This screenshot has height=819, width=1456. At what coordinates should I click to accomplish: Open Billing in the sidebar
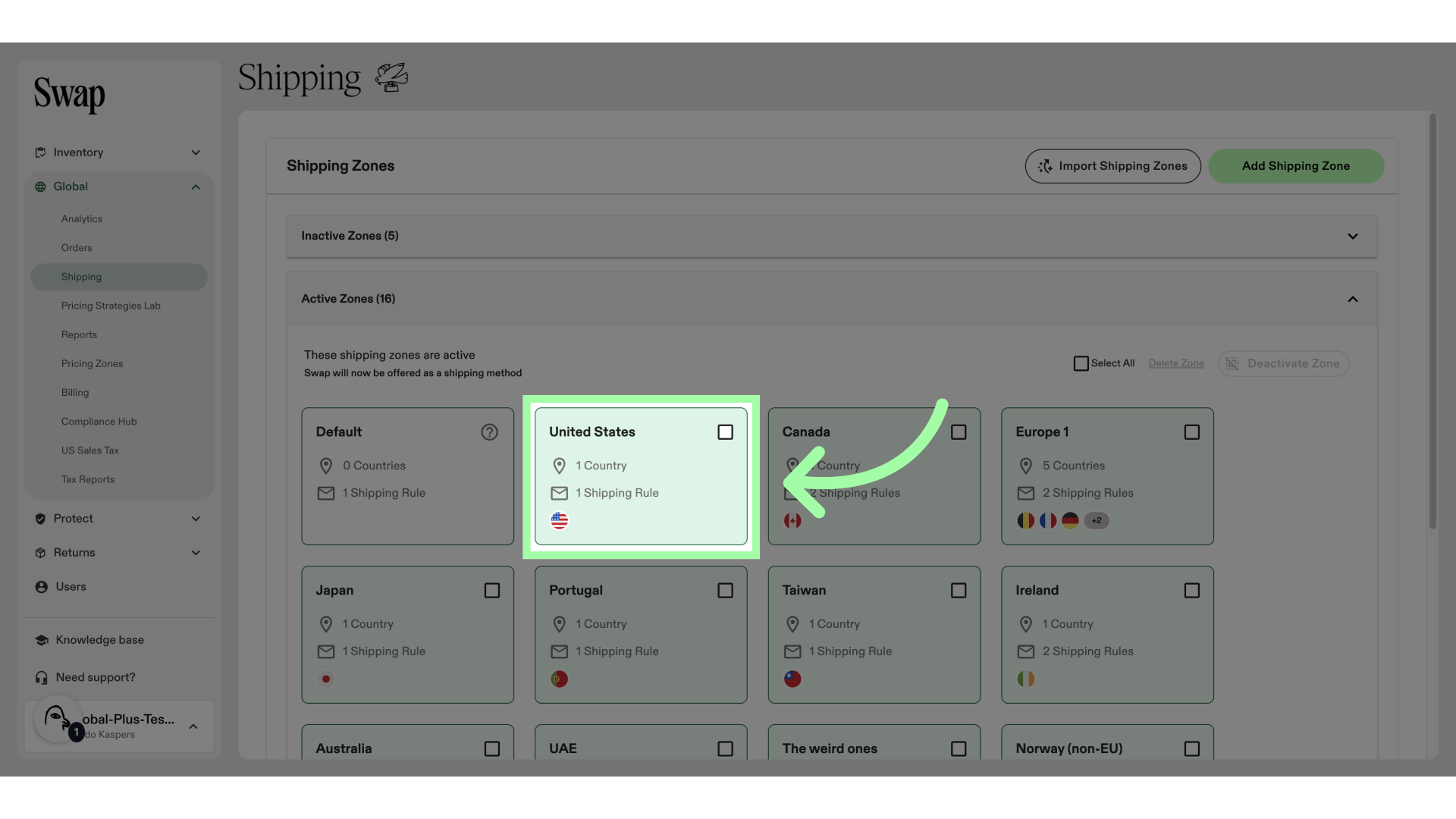tap(75, 393)
